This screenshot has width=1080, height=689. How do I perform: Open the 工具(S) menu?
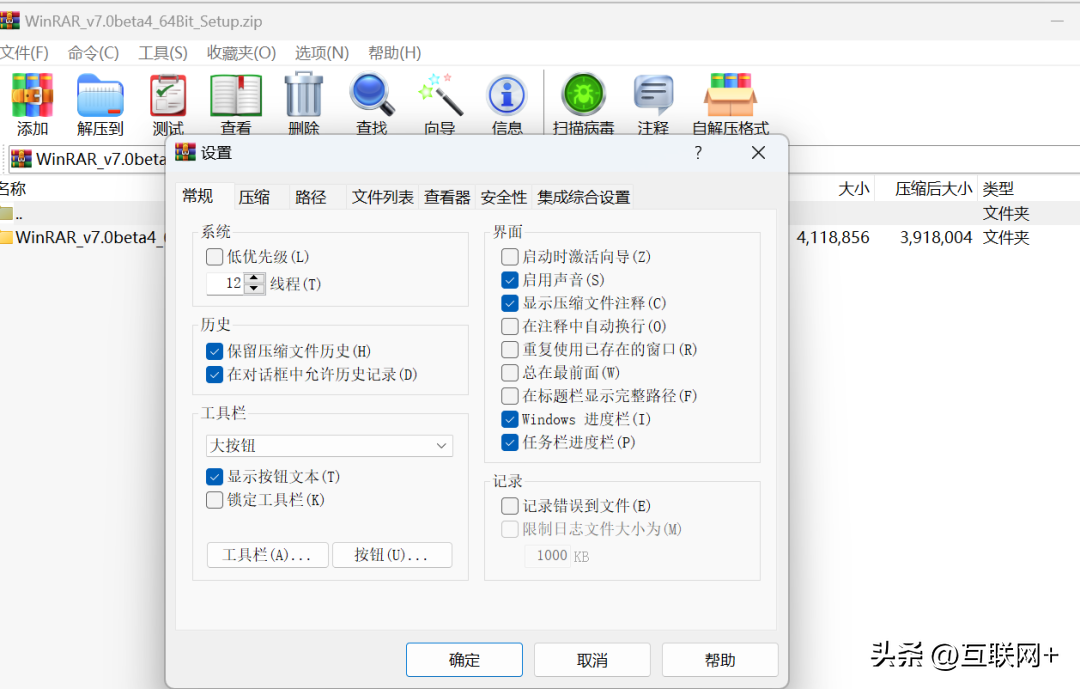(163, 53)
